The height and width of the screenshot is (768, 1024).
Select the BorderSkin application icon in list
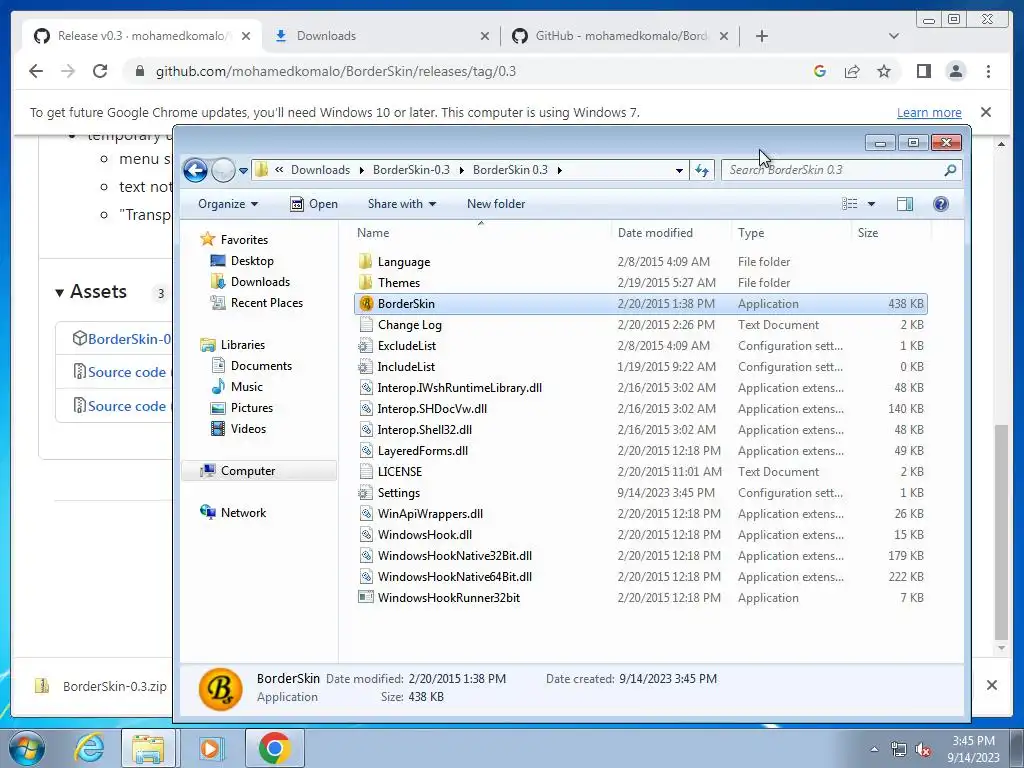coord(366,304)
